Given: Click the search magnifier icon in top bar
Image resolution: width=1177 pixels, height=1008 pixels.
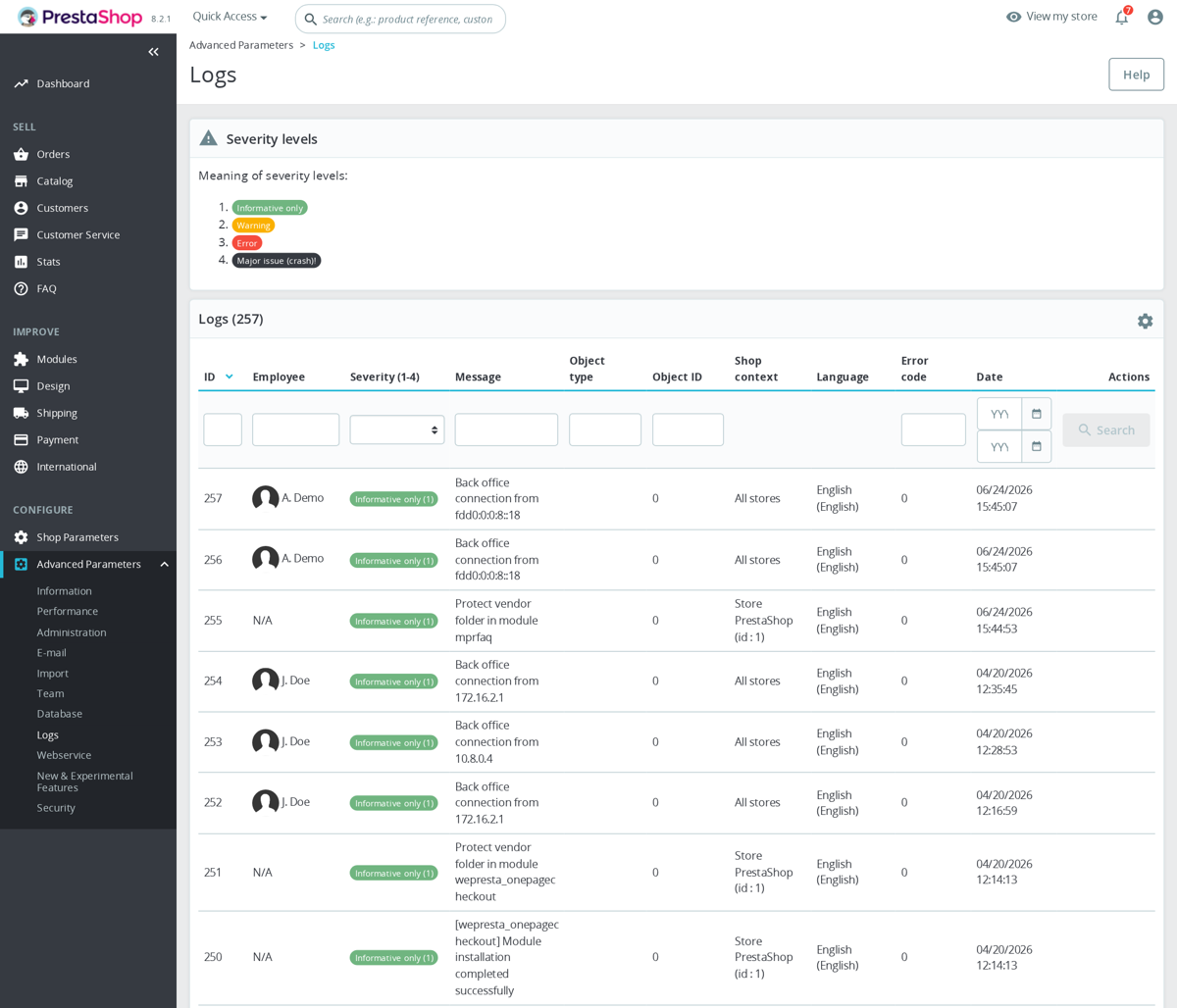Looking at the screenshot, I should (311, 19).
